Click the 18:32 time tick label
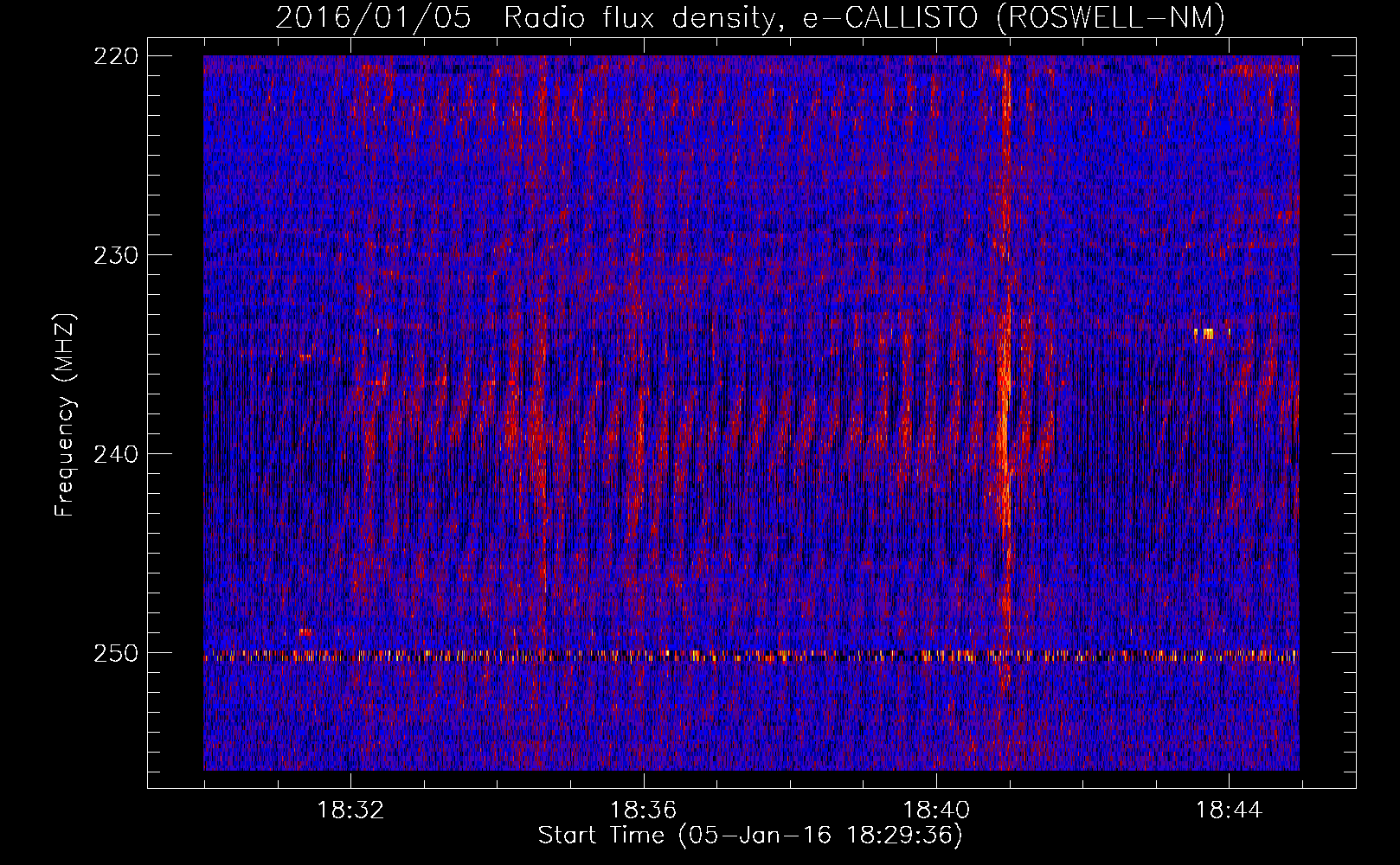 pyautogui.click(x=350, y=811)
